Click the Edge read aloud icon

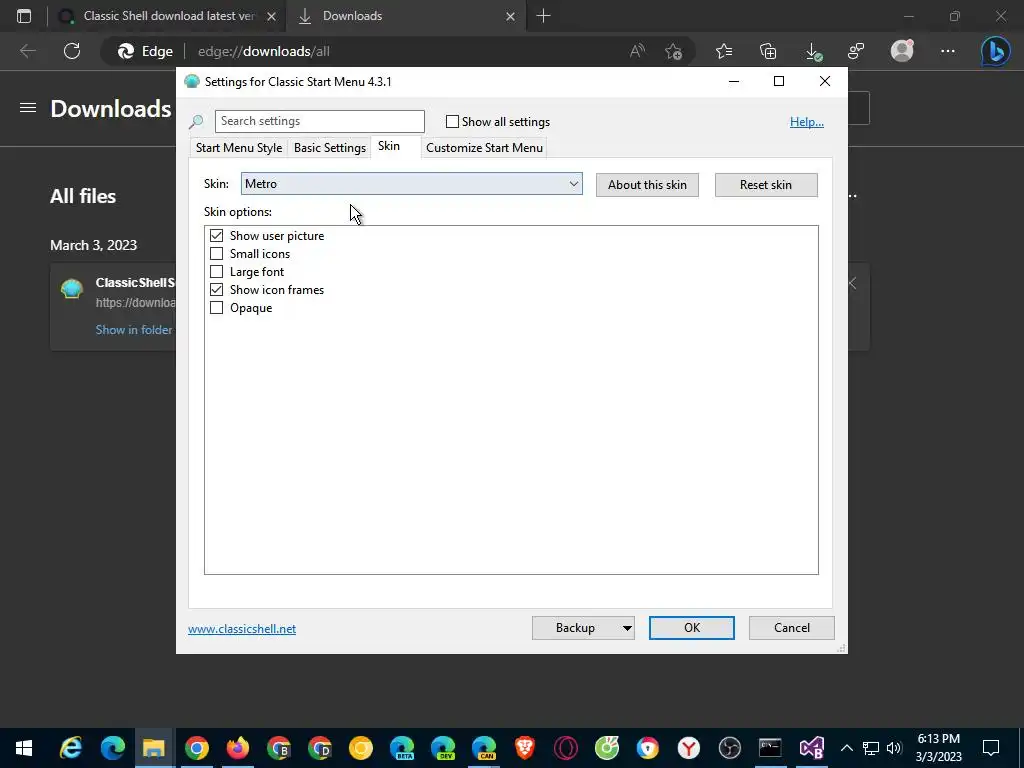point(637,51)
